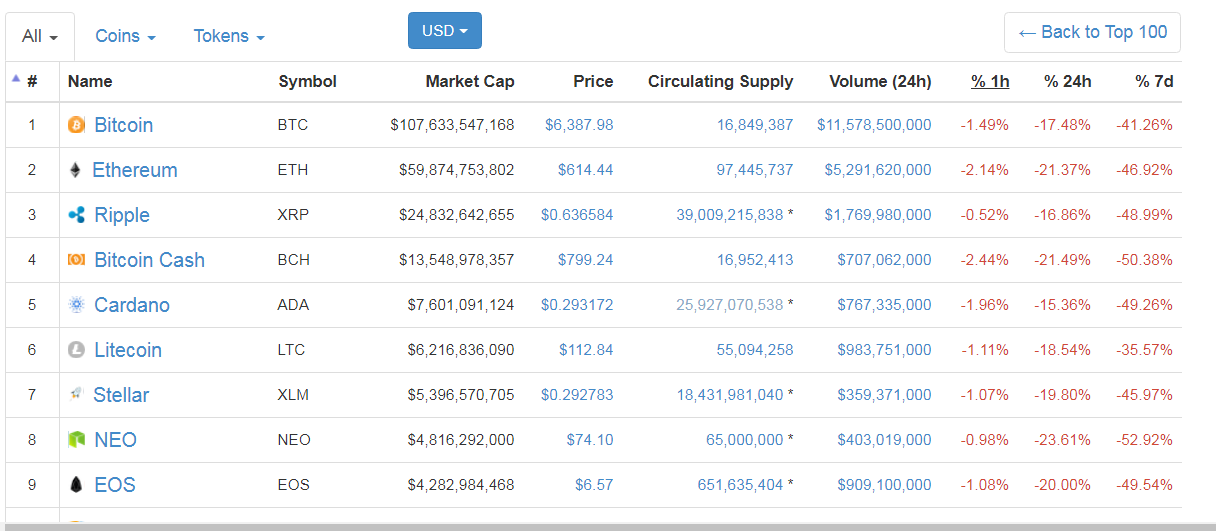1216x531 pixels.
Task: Select the XLM symbol cell
Action: [x=293, y=395]
